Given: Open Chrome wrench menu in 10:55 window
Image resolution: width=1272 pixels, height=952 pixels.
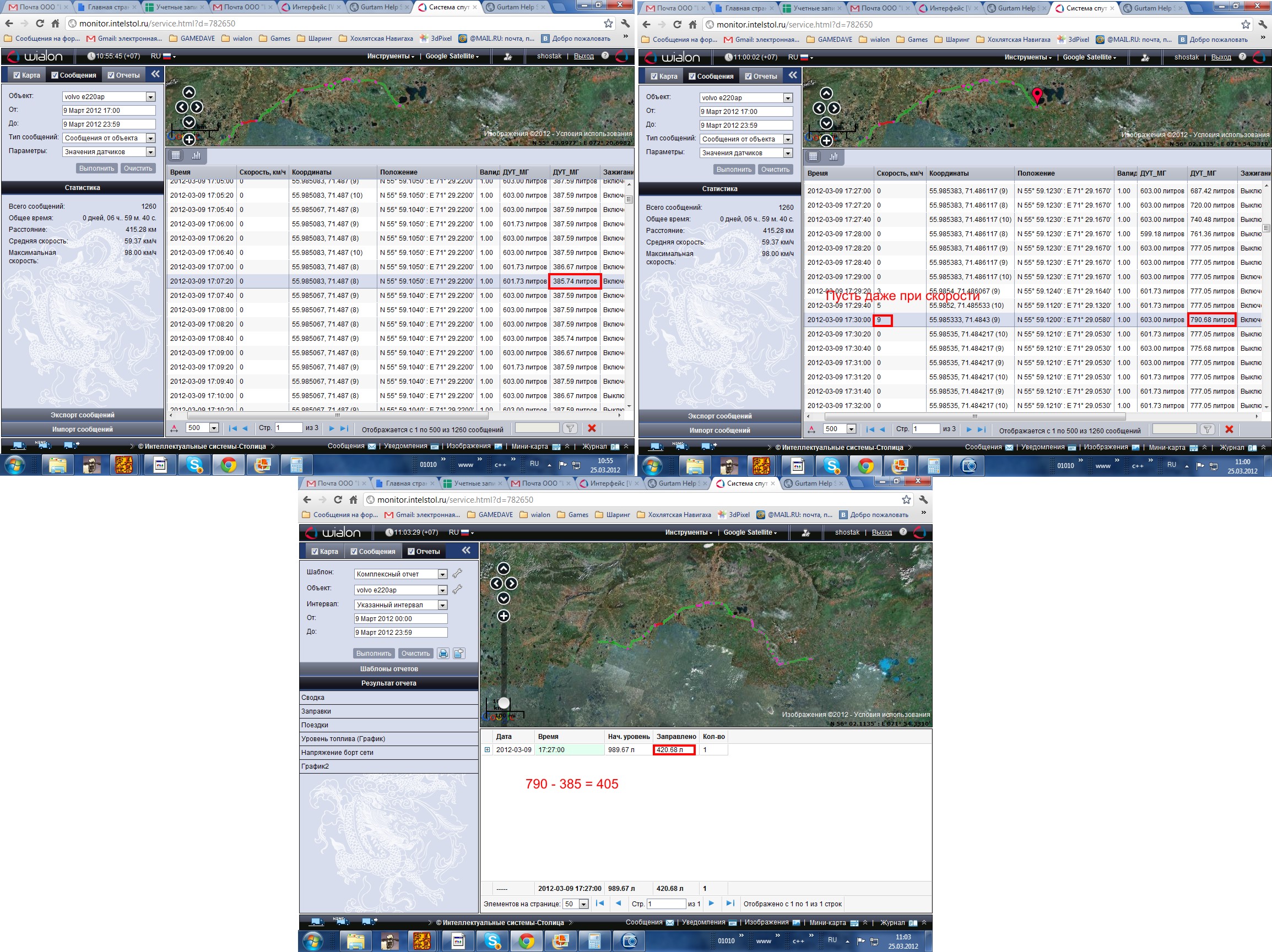Looking at the screenshot, I should 625,24.
